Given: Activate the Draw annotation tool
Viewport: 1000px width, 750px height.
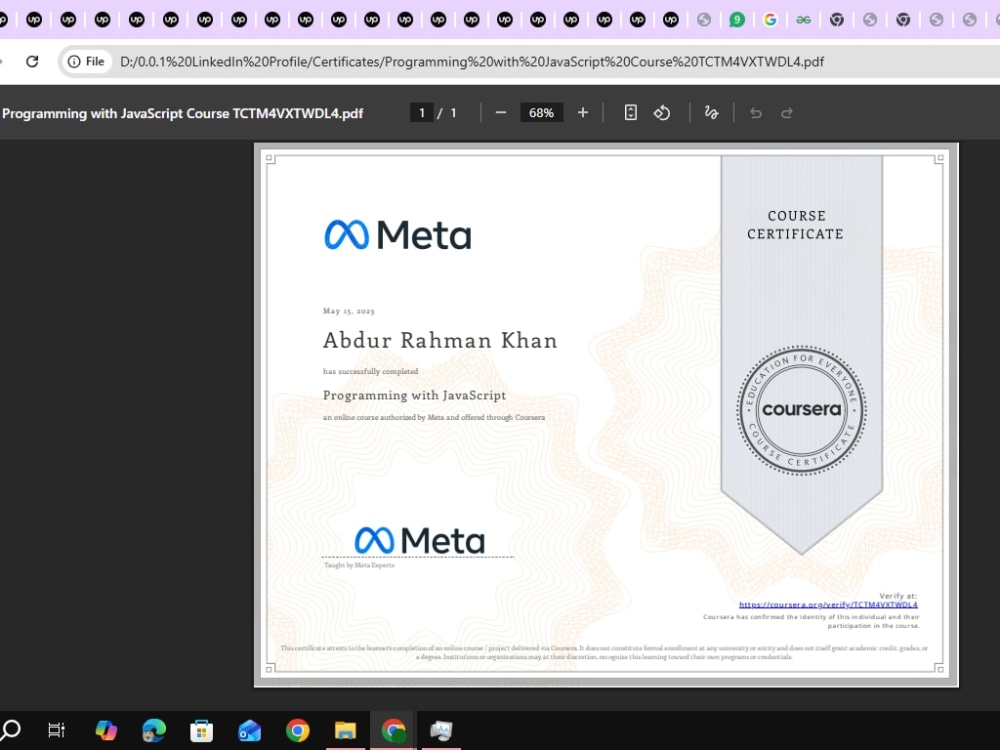Looking at the screenshot, I should tap(711, 113).
